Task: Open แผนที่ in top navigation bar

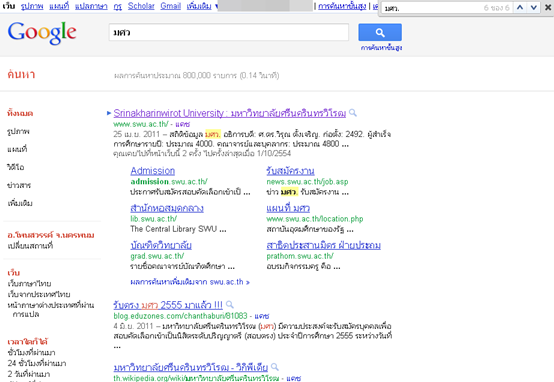Action: click(x=59, y=6)
